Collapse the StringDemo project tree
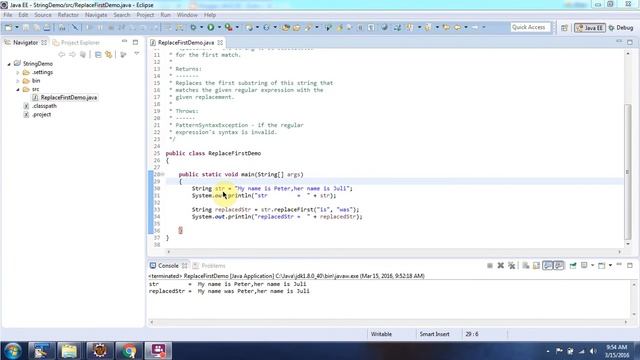 (x=9, y=64)
